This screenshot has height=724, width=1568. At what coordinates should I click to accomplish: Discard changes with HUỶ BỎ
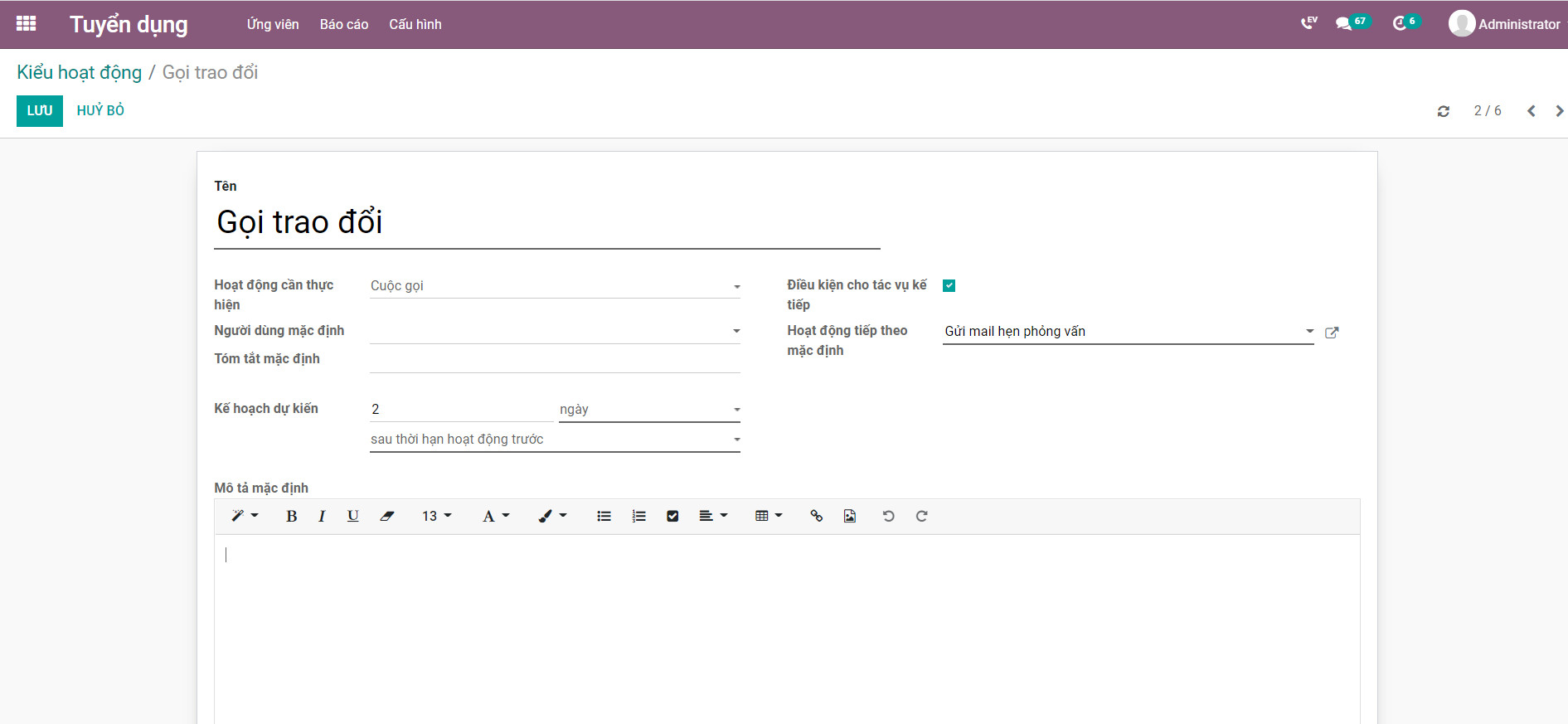point(100,110)
